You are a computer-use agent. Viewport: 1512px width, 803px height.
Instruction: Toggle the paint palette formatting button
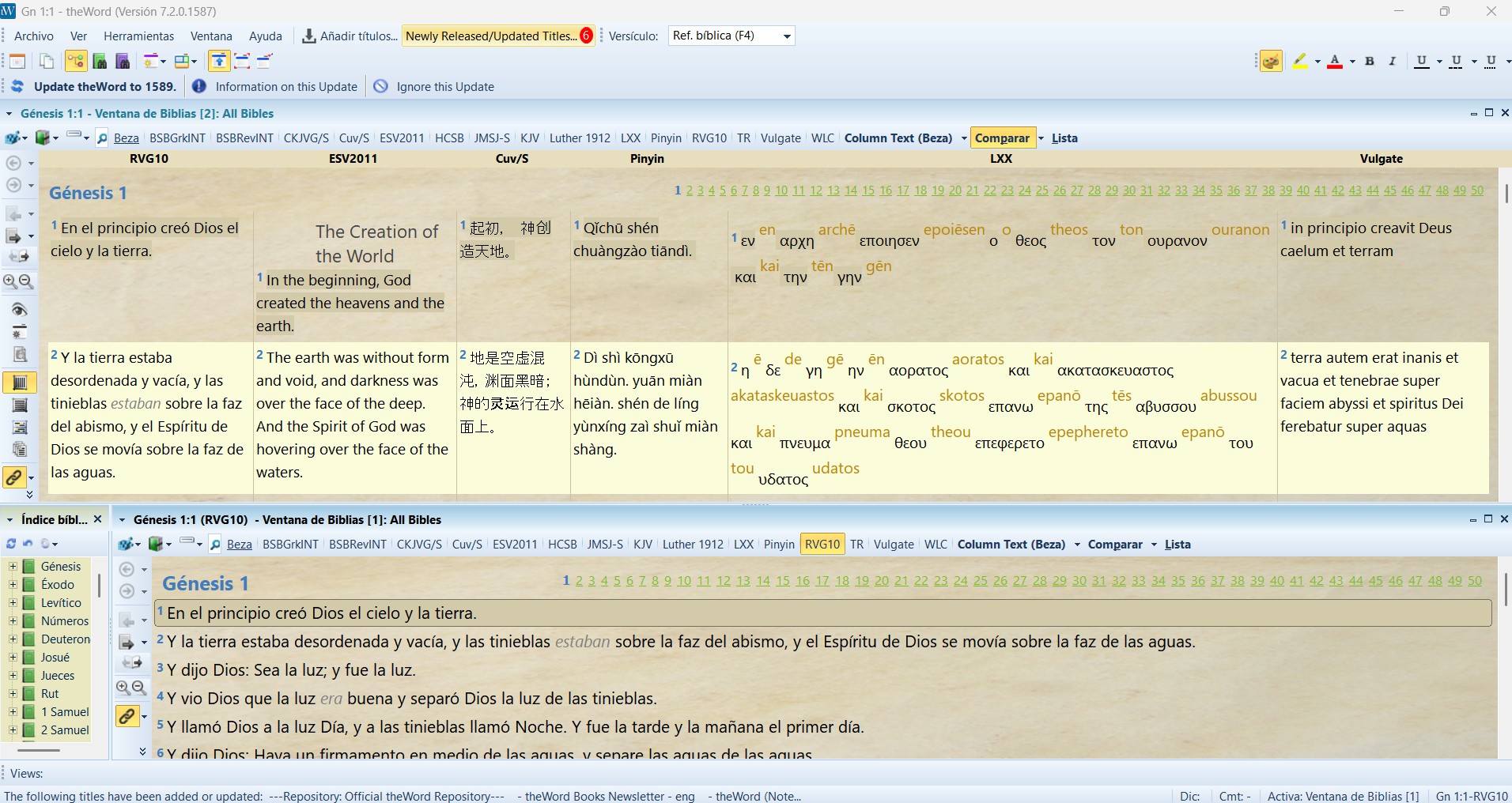[1271, 61]
